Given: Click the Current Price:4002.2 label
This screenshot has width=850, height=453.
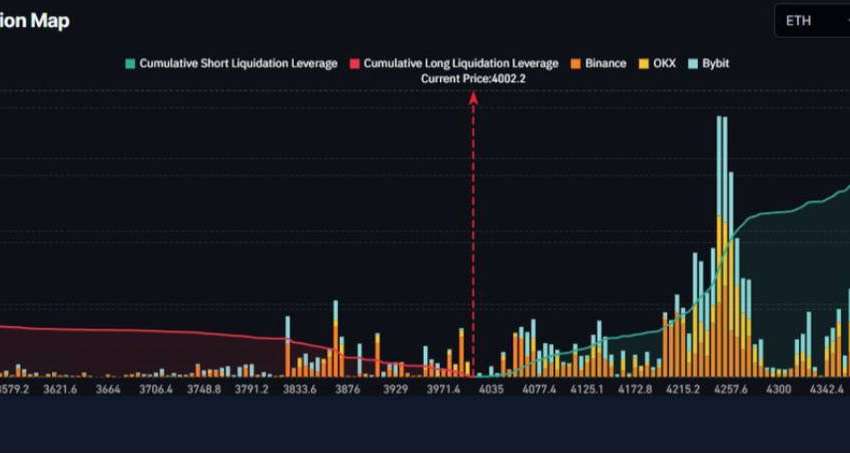Looking at the screenshot, I should (x=473, y=78).
